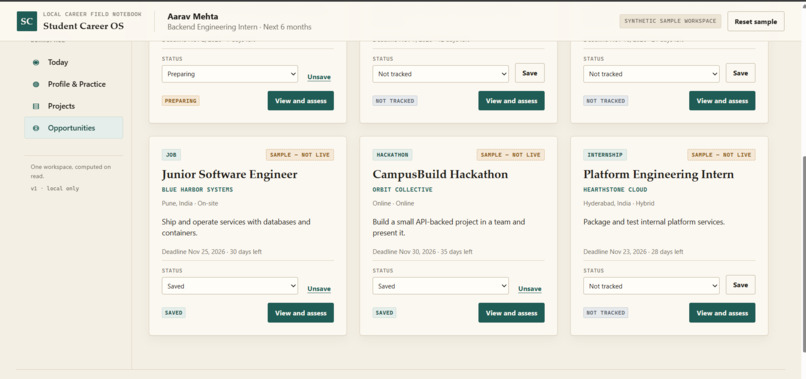Click the Today sidebar icon

(36, 62)
